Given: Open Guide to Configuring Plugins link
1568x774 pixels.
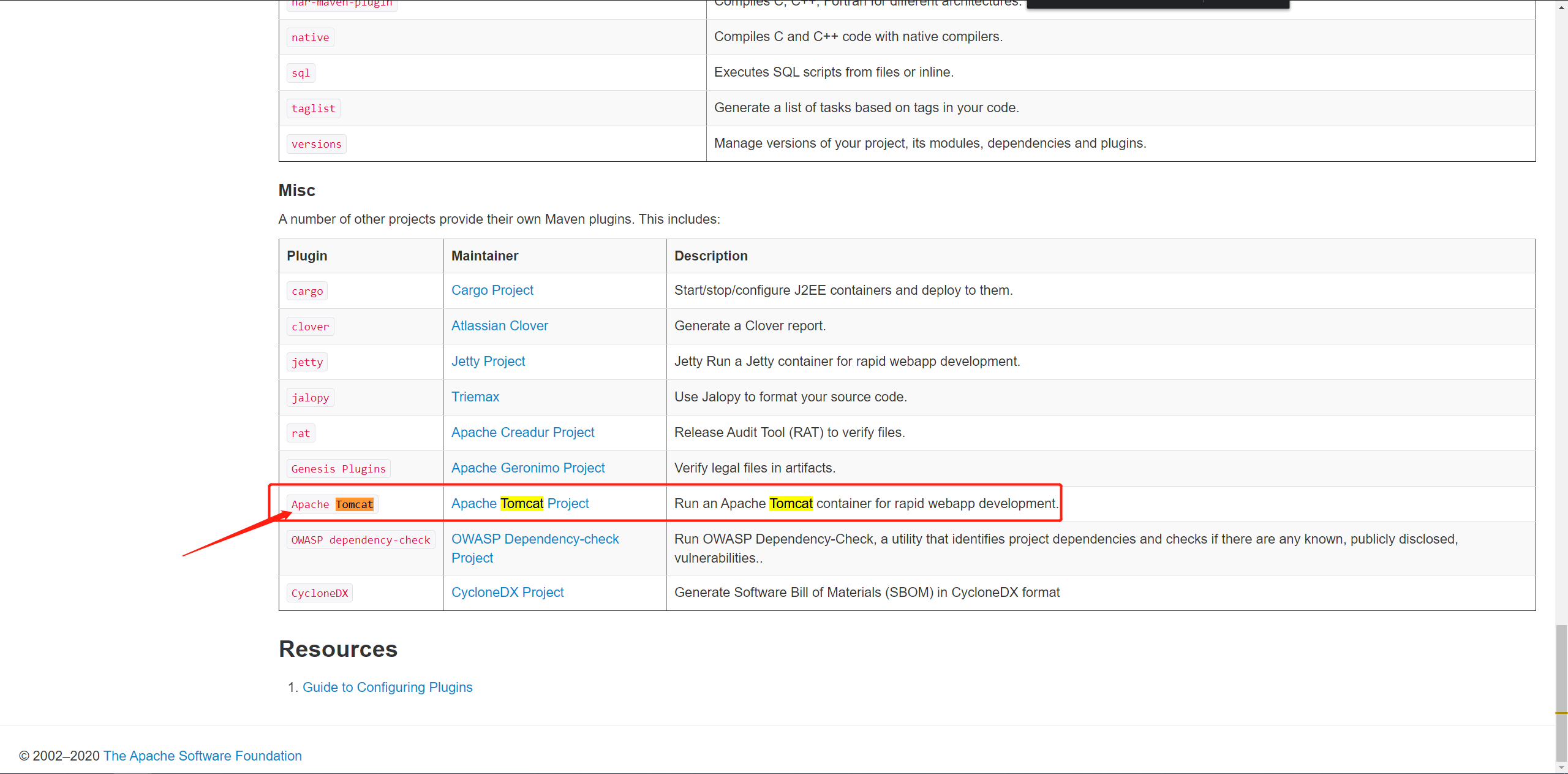Looking at the screenshot, I should pyautogui.click(x=387, y=688).
